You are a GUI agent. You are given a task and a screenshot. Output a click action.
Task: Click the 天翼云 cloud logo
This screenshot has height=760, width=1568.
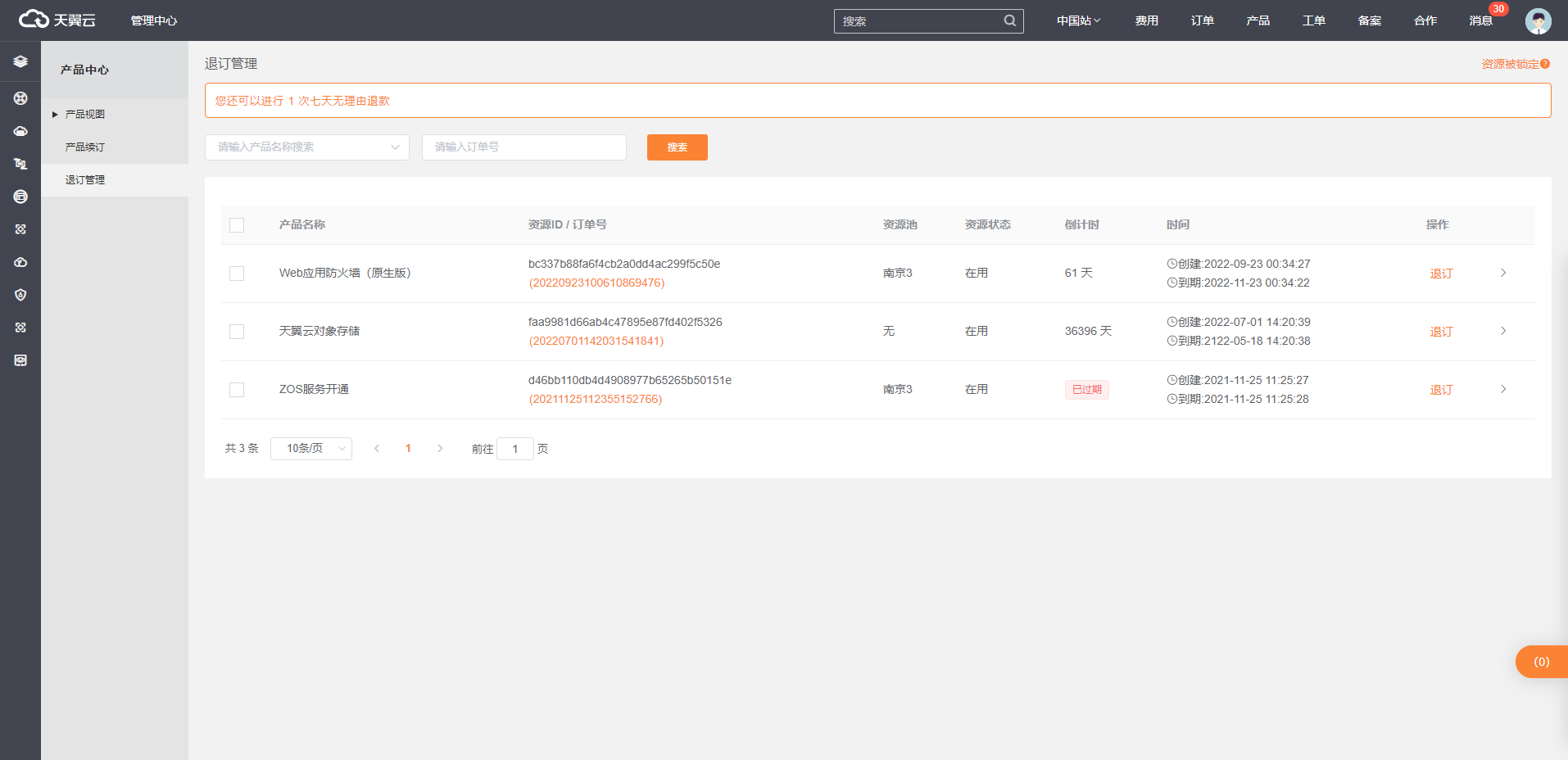pos(57,20)
